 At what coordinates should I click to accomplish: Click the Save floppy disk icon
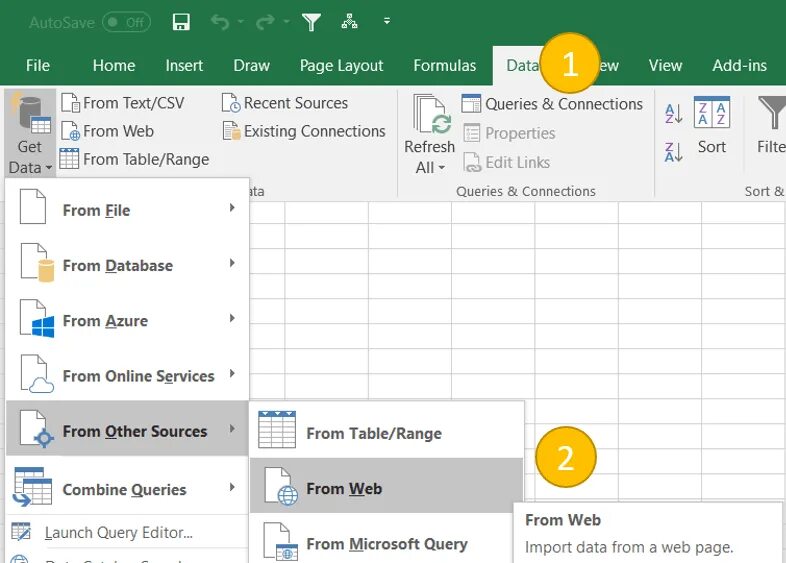point(181,21)
